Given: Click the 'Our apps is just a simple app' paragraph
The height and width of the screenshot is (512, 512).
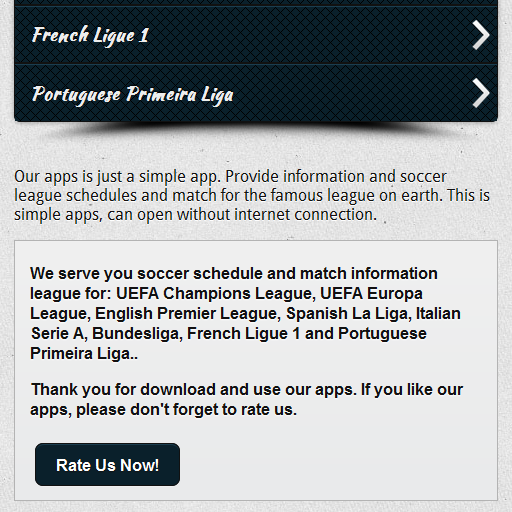Looking at the screenshot, I should tap(252, 195).
